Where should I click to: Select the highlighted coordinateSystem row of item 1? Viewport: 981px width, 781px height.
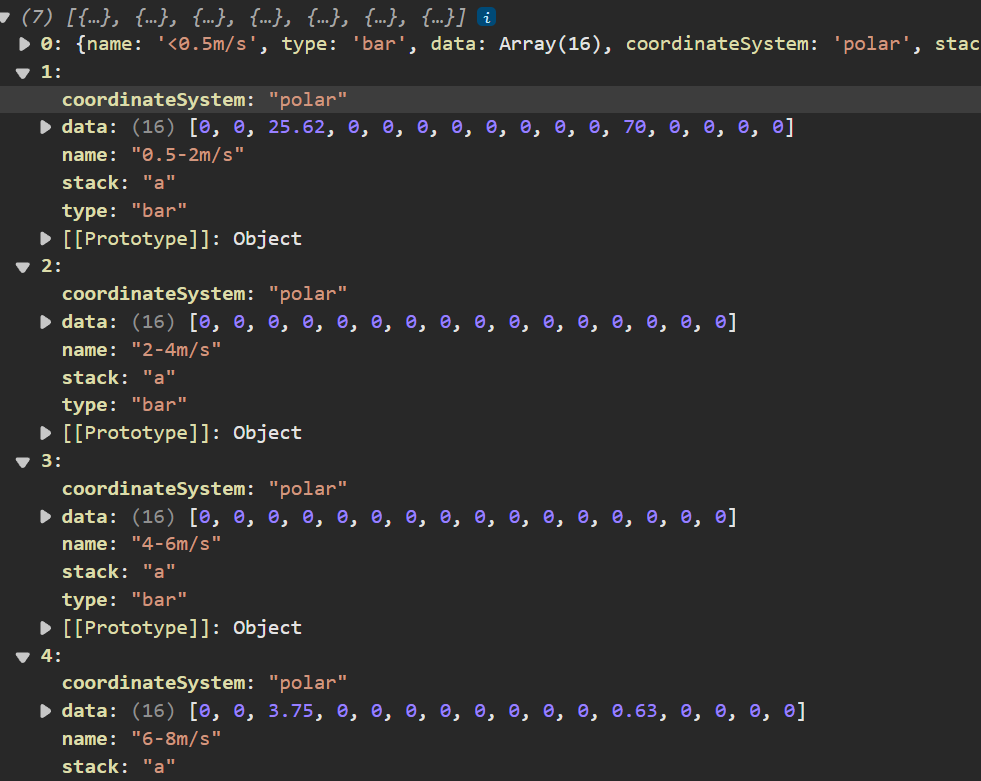pos(490,100)
